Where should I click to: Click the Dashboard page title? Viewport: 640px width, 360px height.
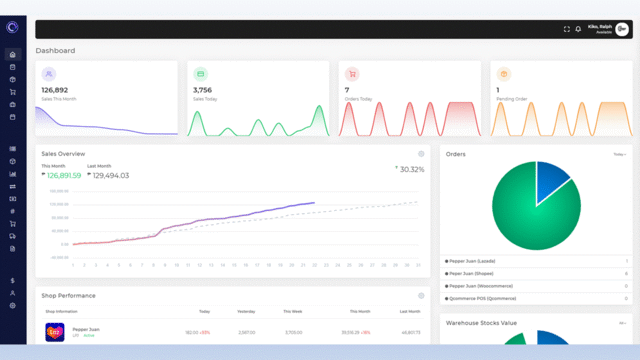pos(55,51)
